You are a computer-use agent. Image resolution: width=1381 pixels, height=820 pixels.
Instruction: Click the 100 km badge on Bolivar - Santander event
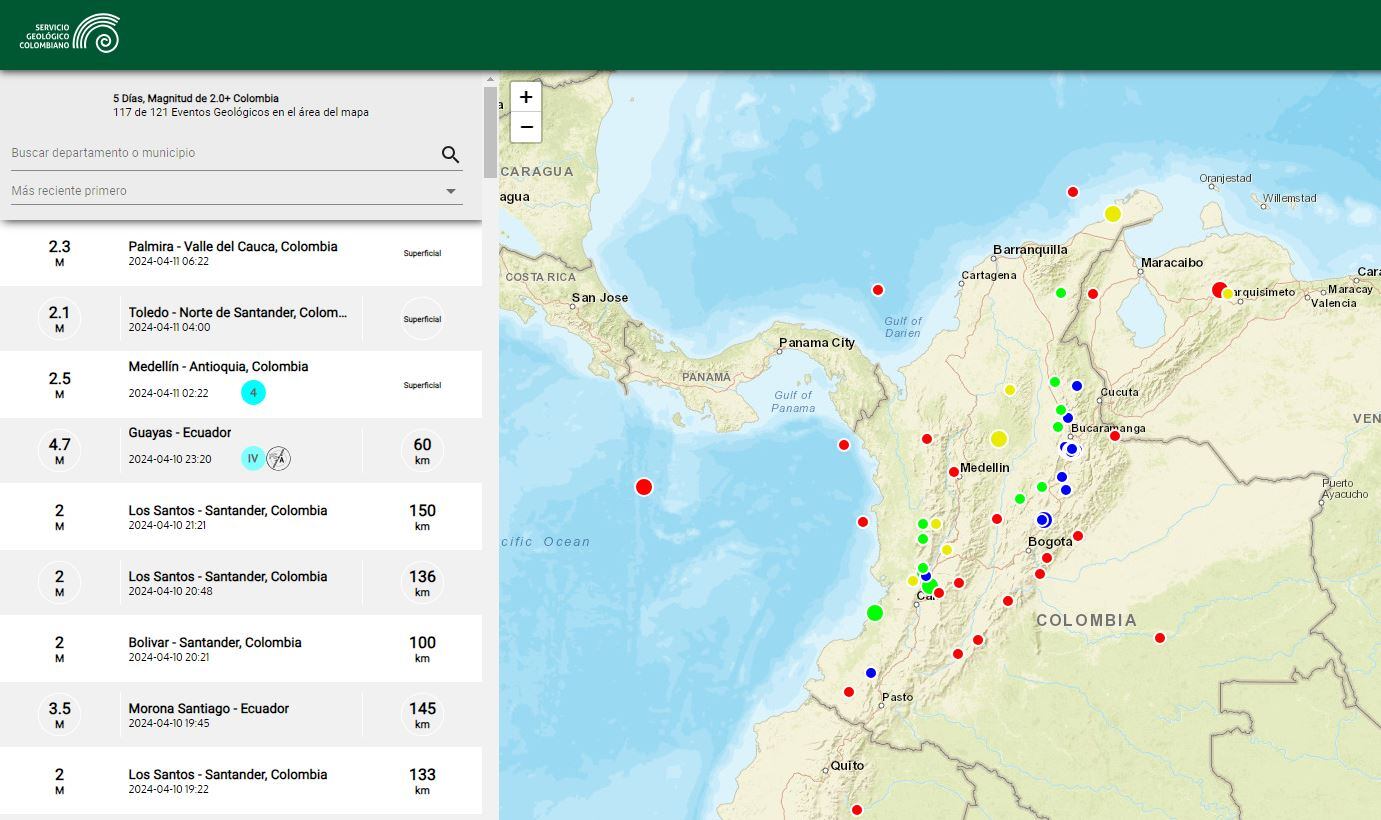click(422, 648)
